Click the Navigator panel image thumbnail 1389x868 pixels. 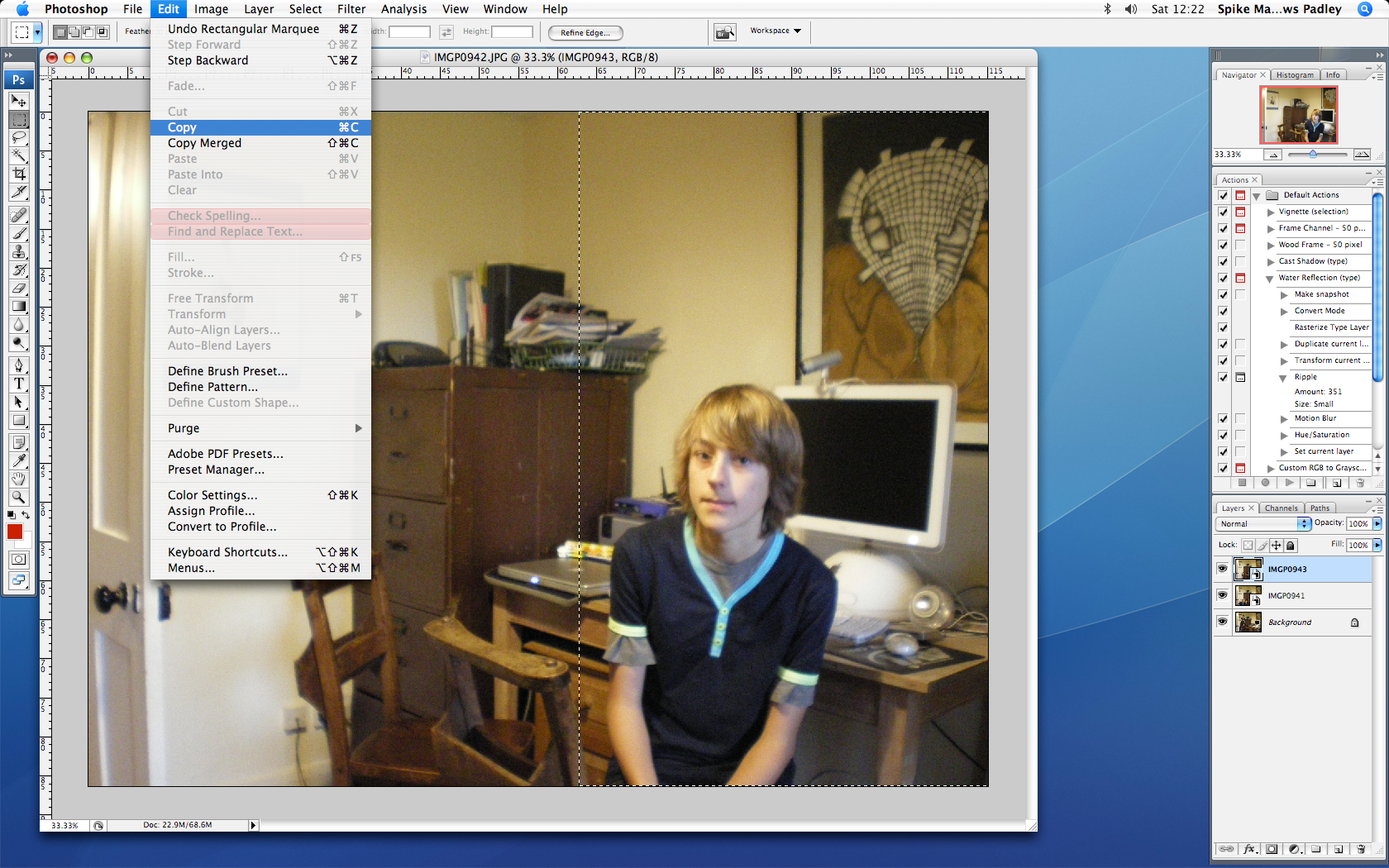coord(1298,115)
